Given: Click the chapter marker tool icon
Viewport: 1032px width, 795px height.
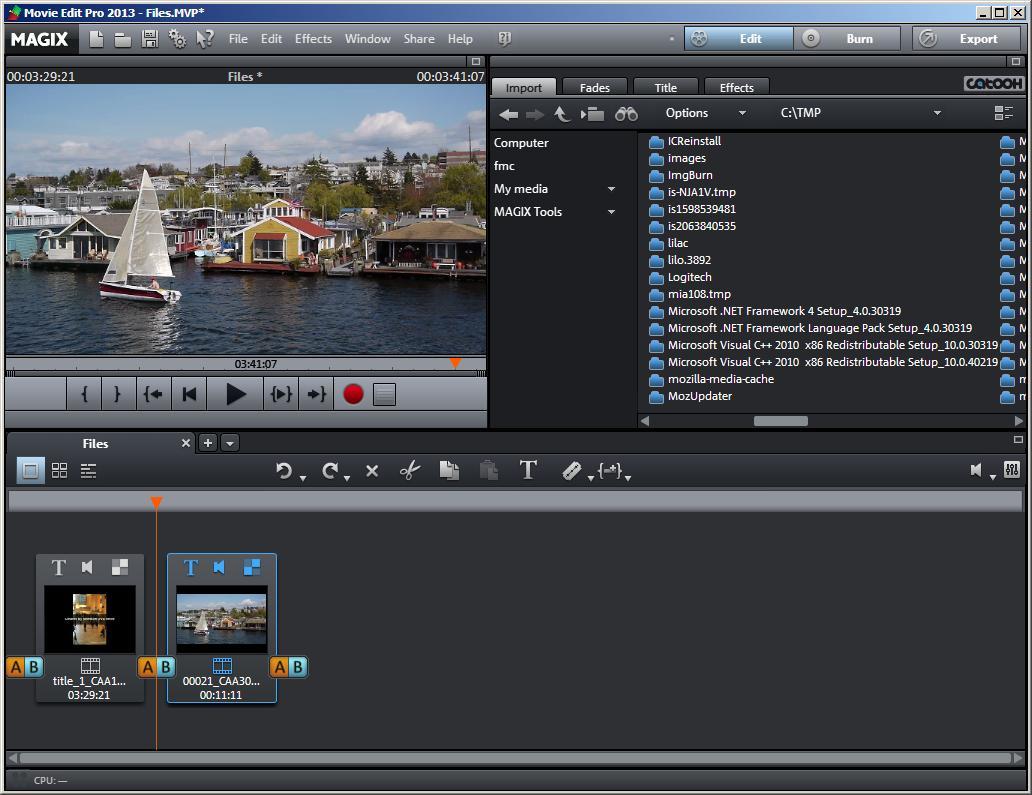Looking at the screenshot, I should [x=571, y=471].
